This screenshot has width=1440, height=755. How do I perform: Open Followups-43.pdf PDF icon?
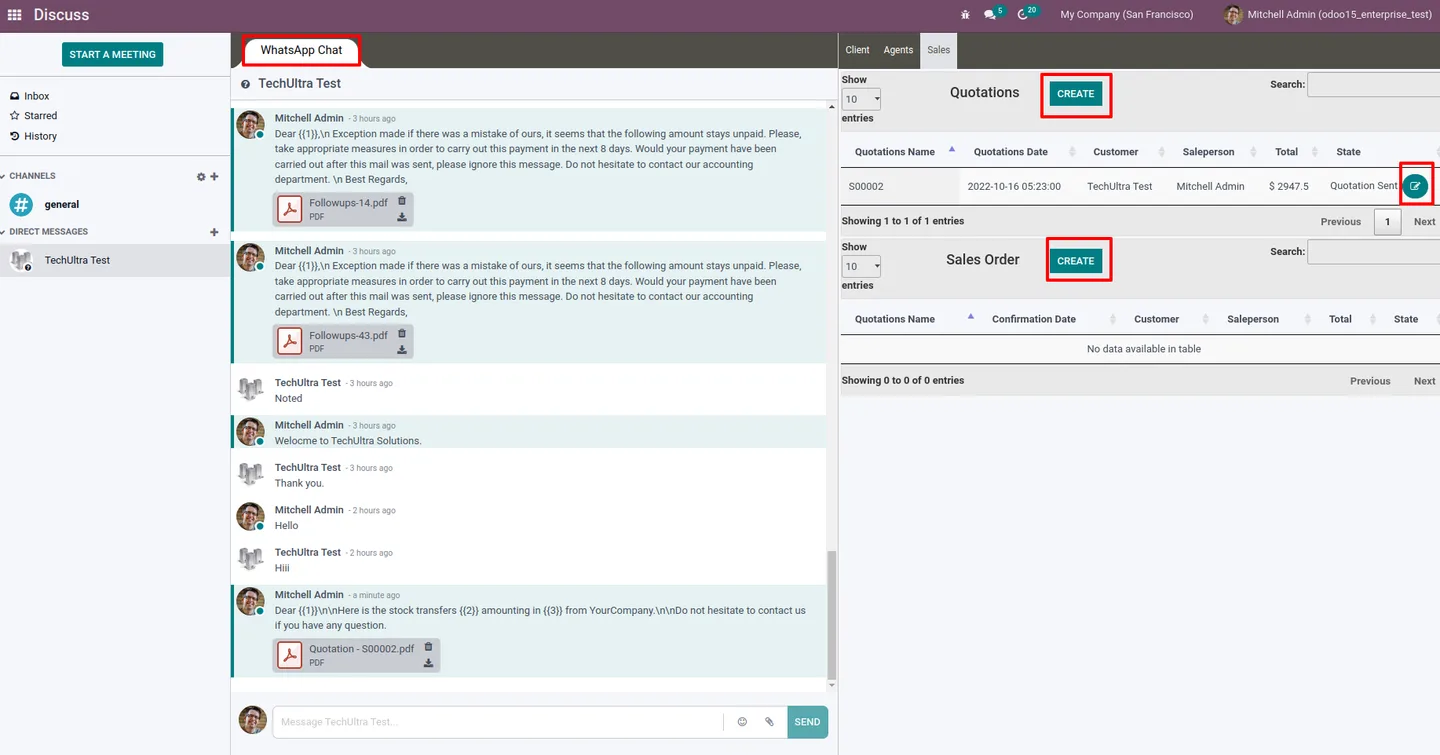coord(290,342)
